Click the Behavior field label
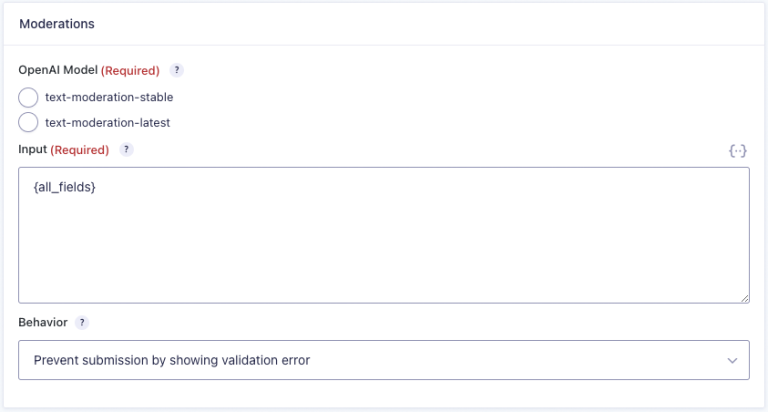Image resolution: width=768 pixels, height=412 pixels. click(x=43, y=323)
